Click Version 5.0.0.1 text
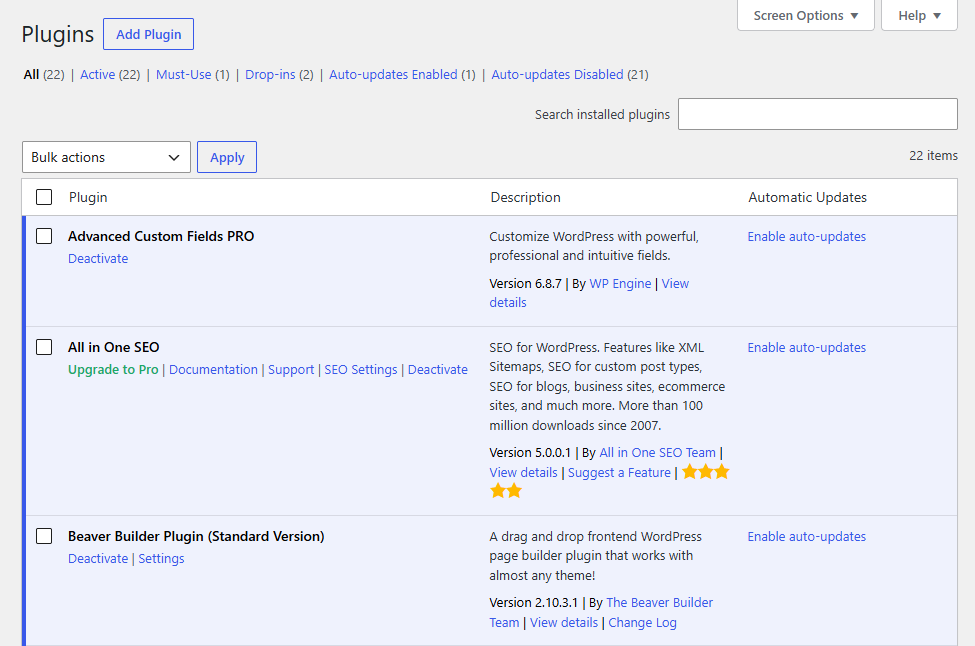Viewport: 975px width, 646px height. point(530,453)
